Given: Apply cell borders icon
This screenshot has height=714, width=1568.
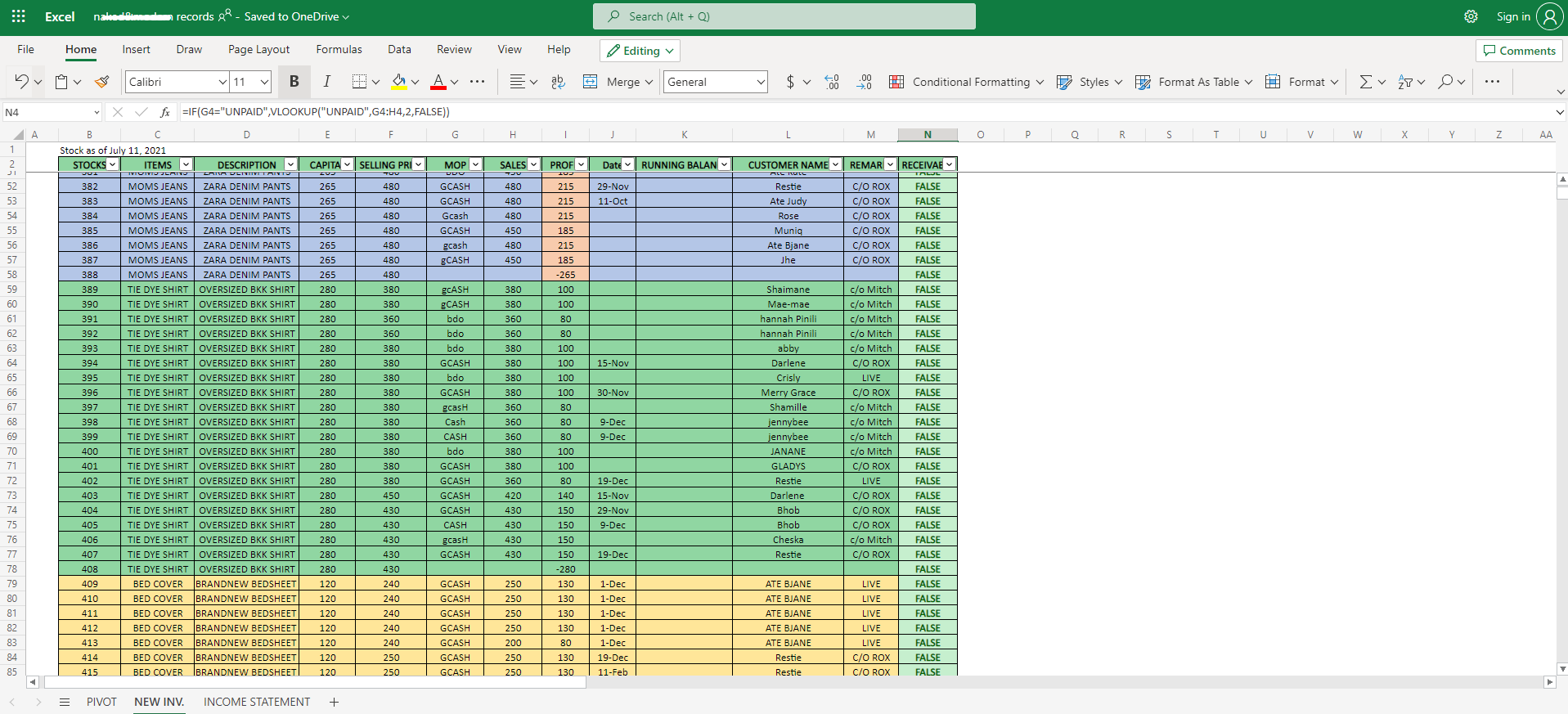Looking at the screenshot, I should pyautogui.click(x=359, y=82).
